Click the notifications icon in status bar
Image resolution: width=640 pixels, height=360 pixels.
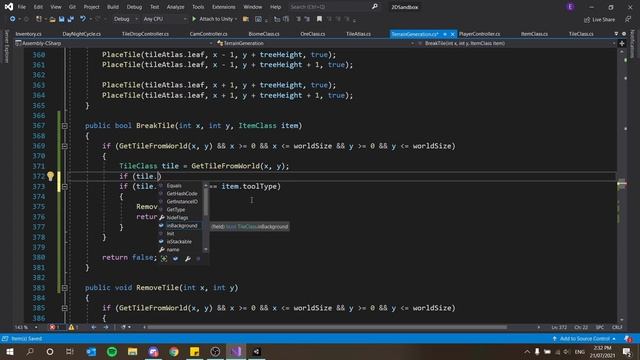click(628, 339)
